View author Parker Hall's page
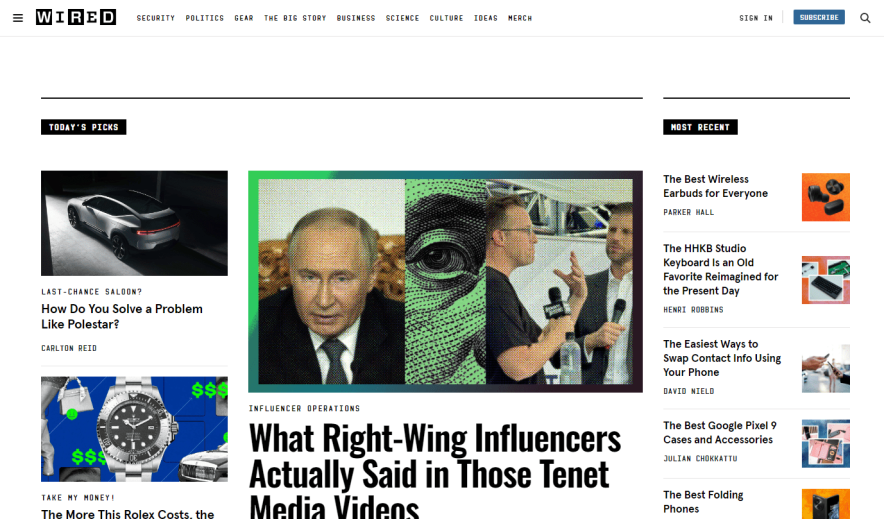The height and width of the screenshot is (519, 884). 688,212
